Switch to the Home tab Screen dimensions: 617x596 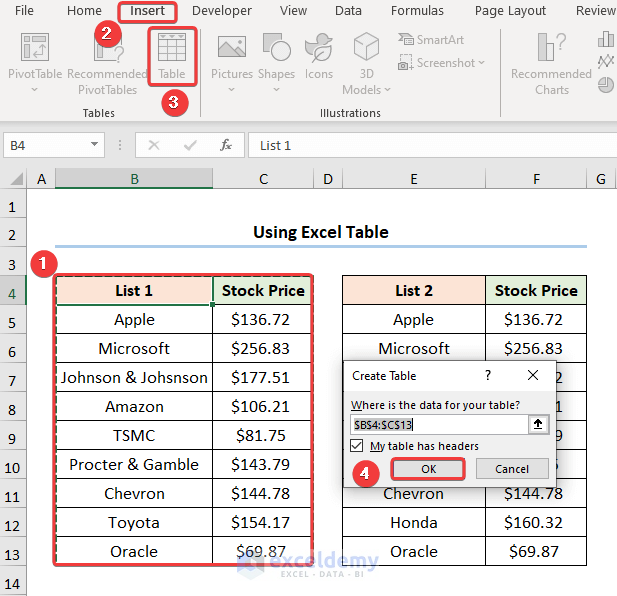click(84, 11)
